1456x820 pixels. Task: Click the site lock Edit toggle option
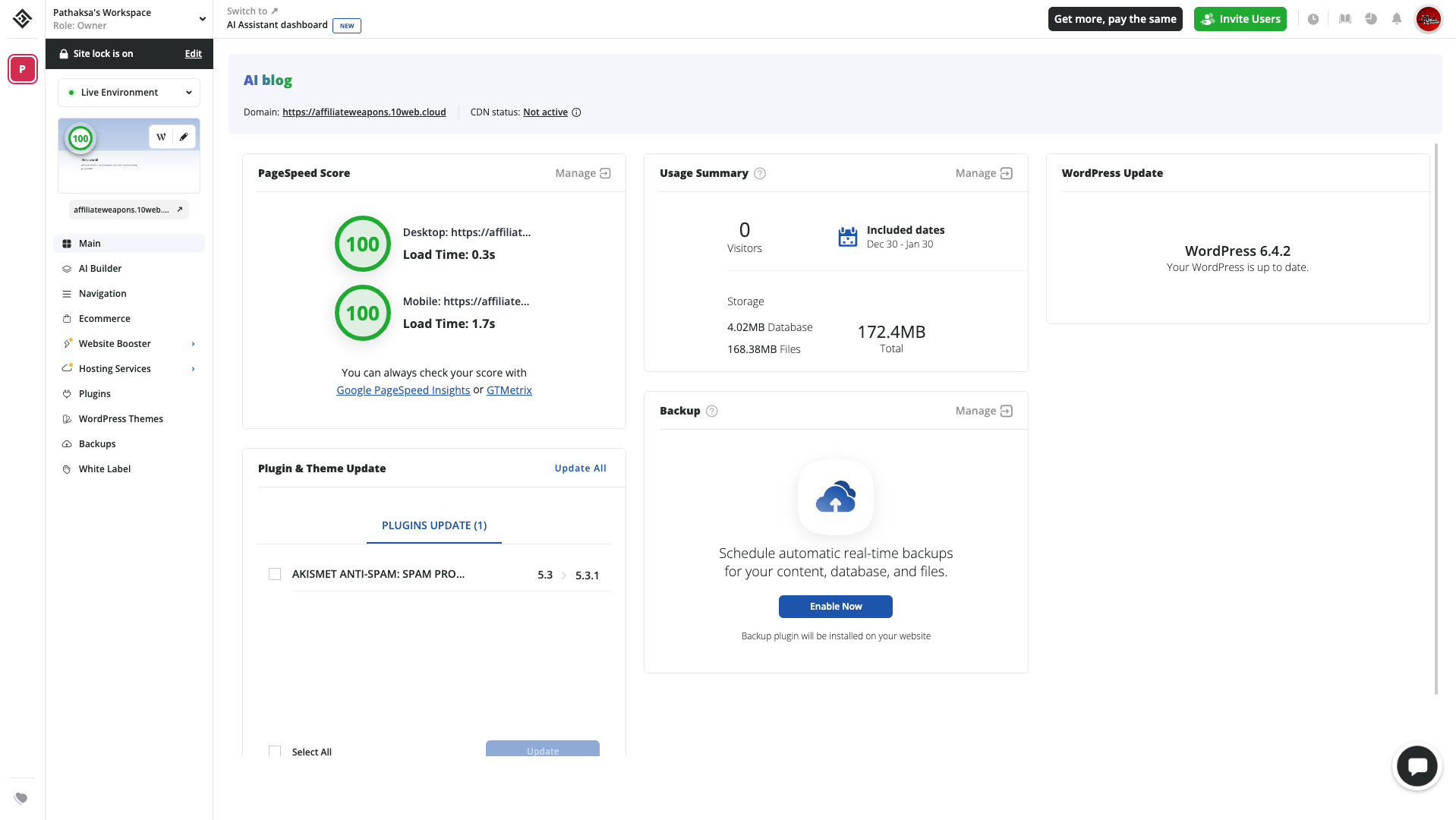193,54
